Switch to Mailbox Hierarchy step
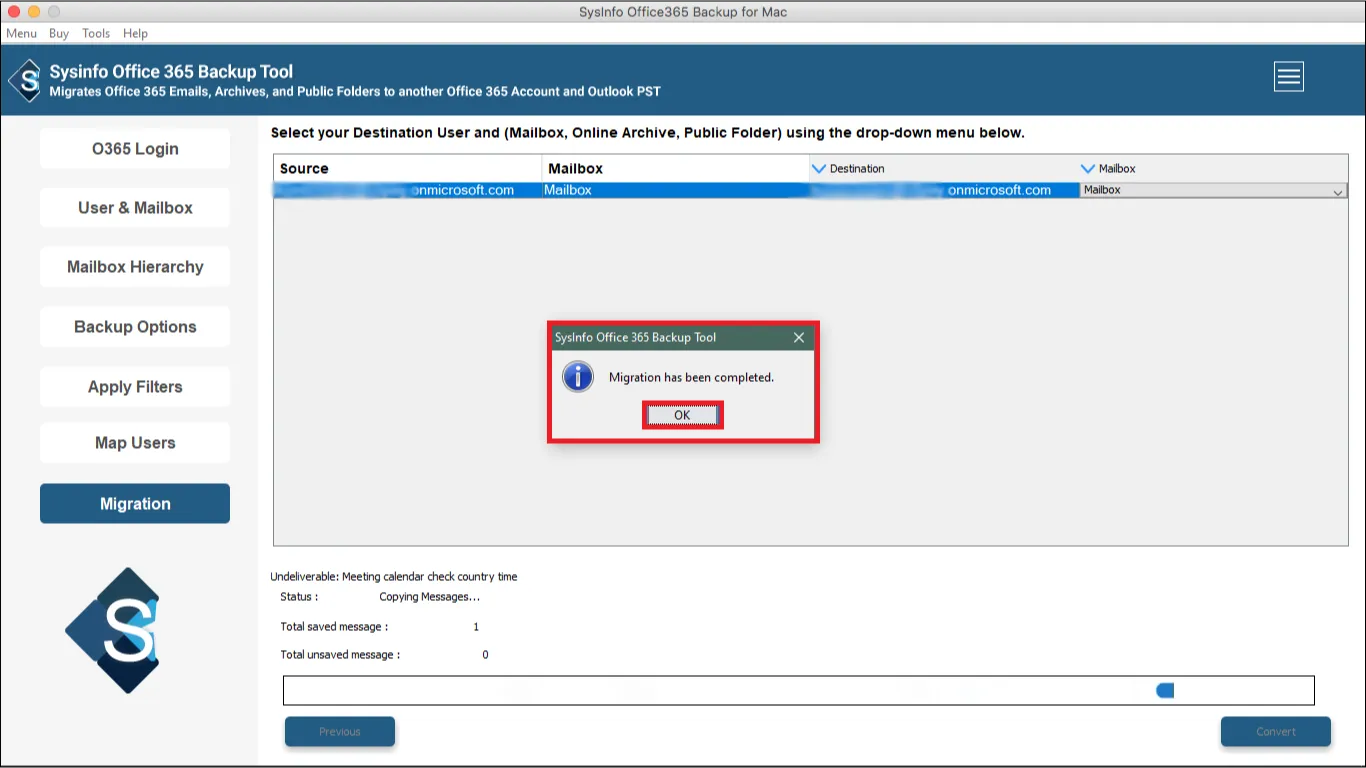 click(135, 267)
